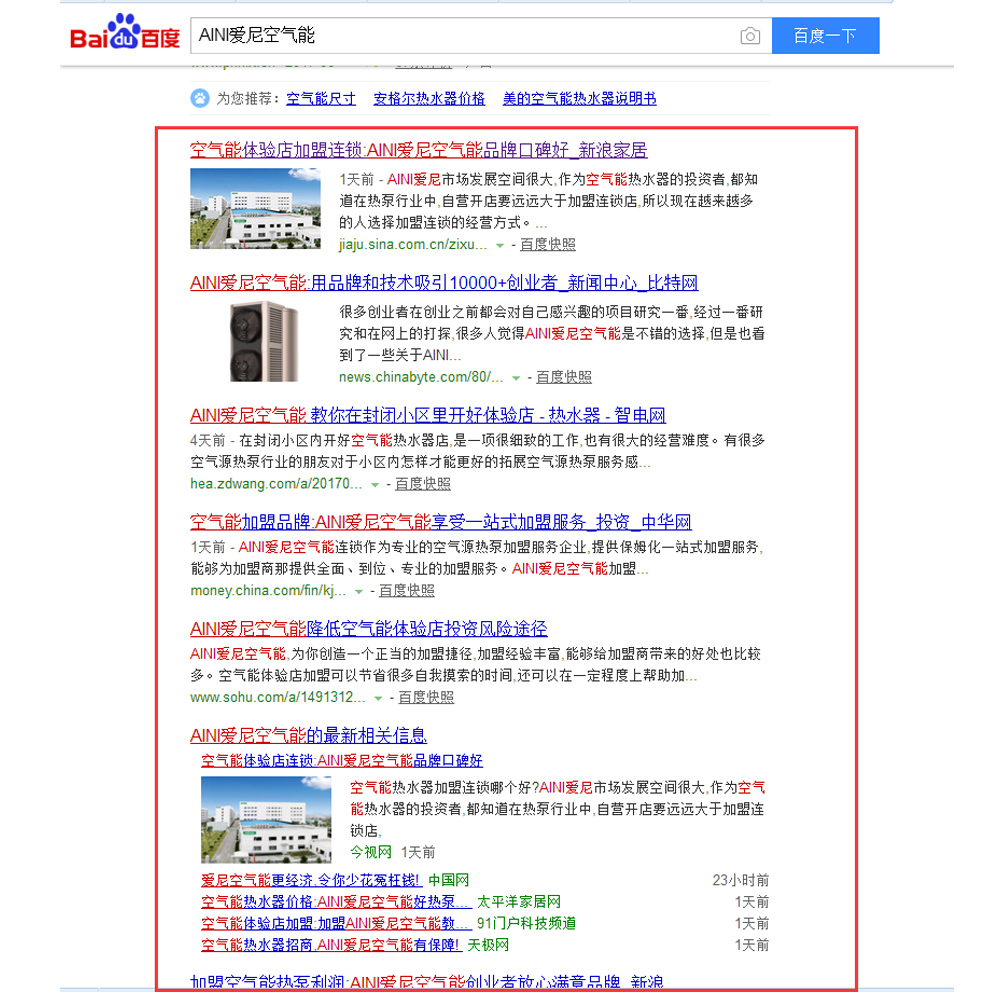This screenshot has height=1000, width=1000.
Task: Expand dropdown arrow next to www.sohu.com
Action: [378, 698]
